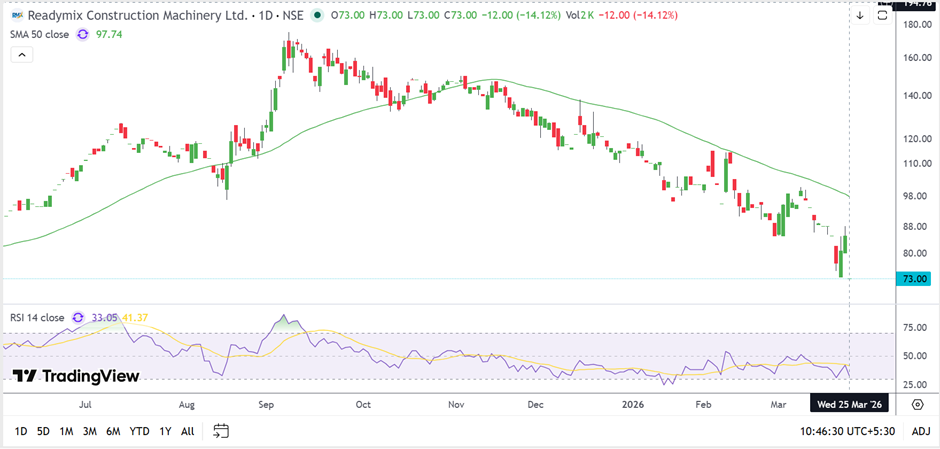Select the 5D time range
940x449 pixels.
pyautogui.click(x=43, y=431)
